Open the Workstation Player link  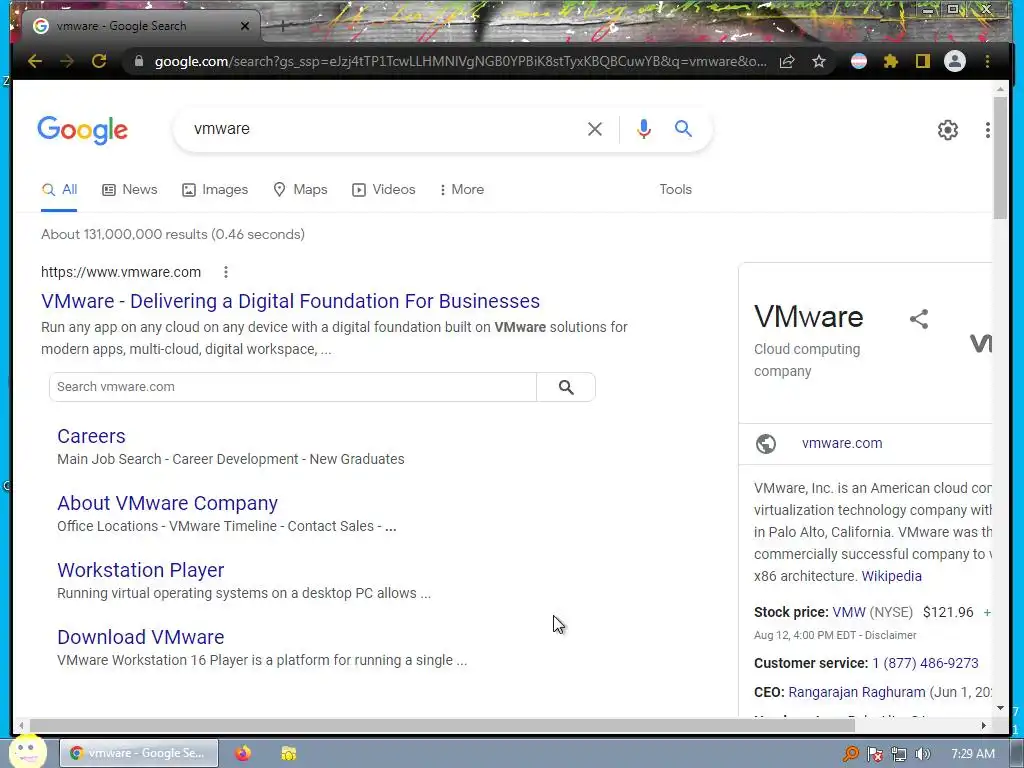140,570
